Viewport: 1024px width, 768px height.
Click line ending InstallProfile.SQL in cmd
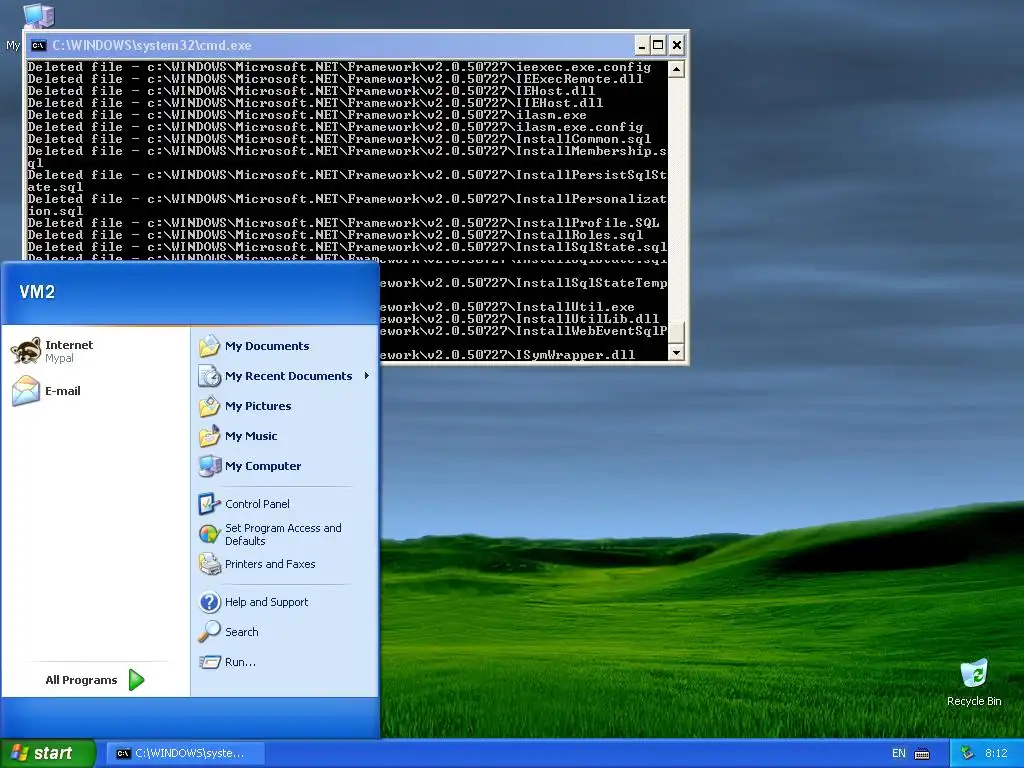(x=343, y=223)
